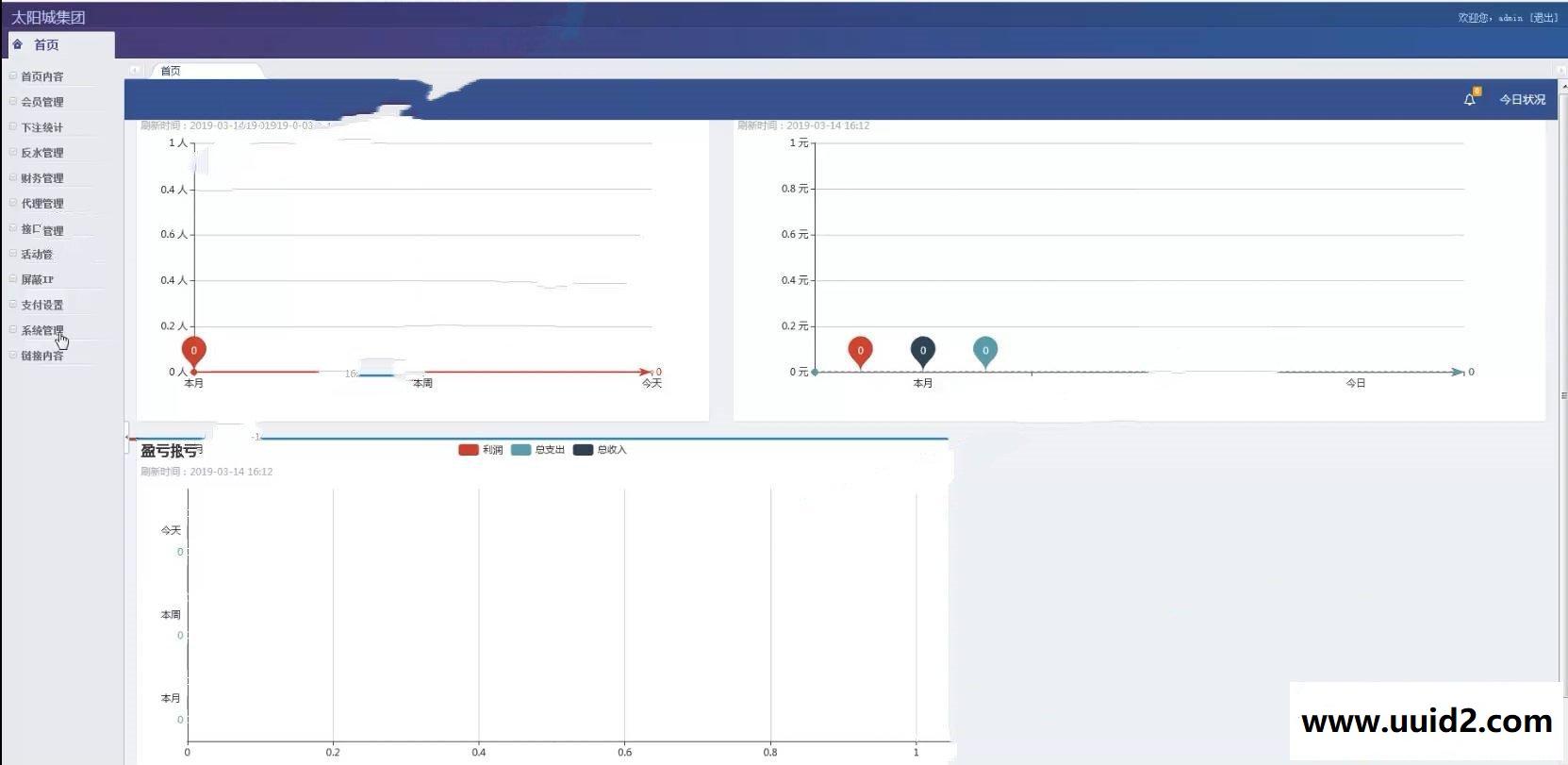
Task: Click the red pin marker in money chart
Action: click(x=860, y=350)
